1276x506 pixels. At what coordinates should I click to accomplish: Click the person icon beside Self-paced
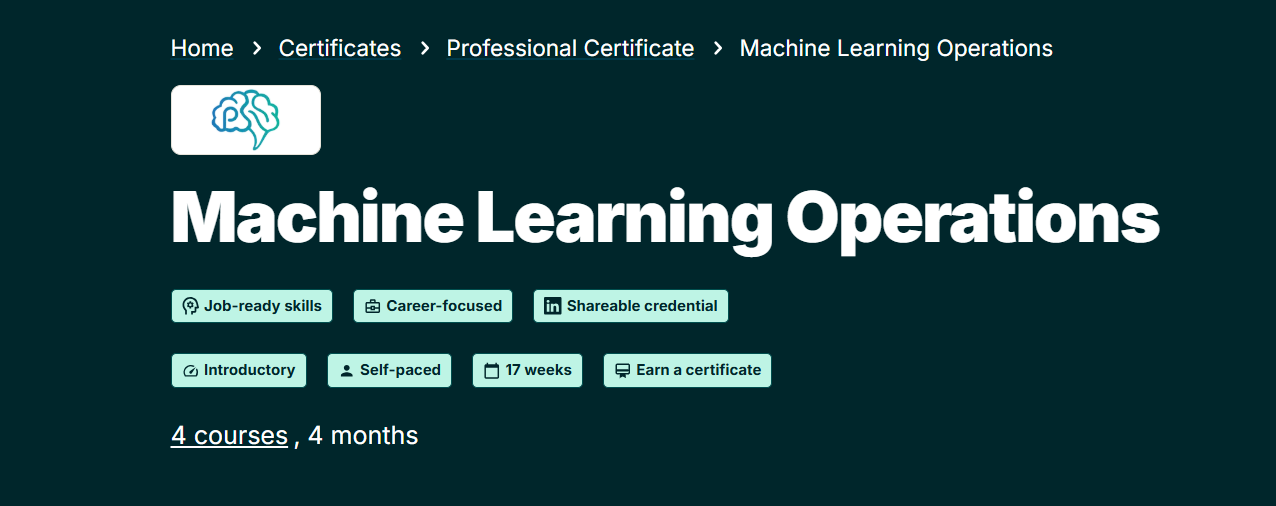coord(346,371)
